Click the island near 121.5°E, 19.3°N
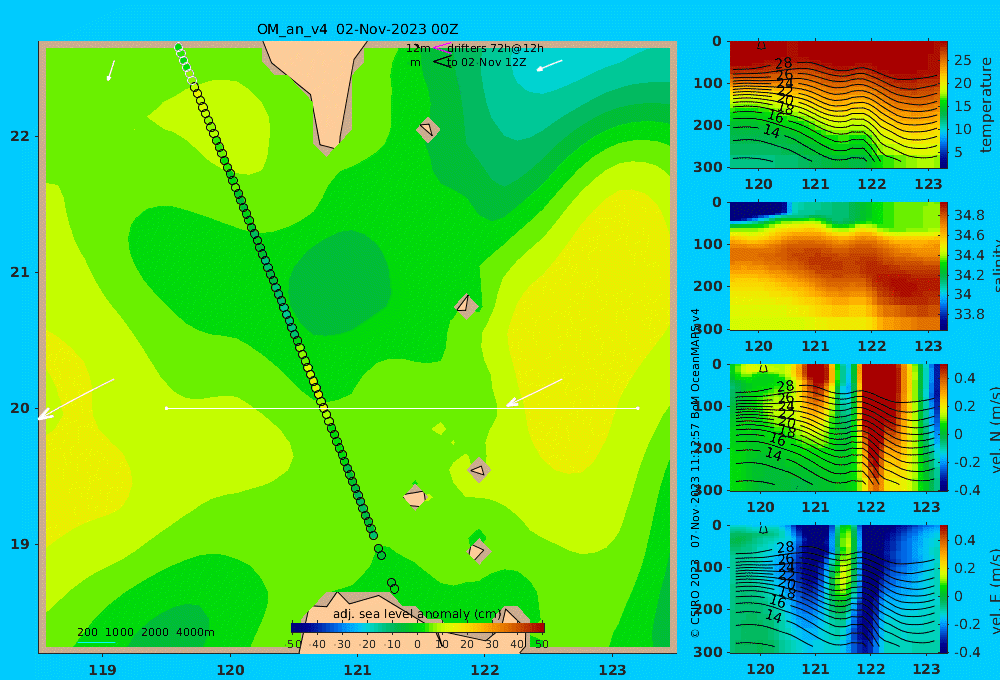This screenshot has width=1000, height=680. pos(415,497)
